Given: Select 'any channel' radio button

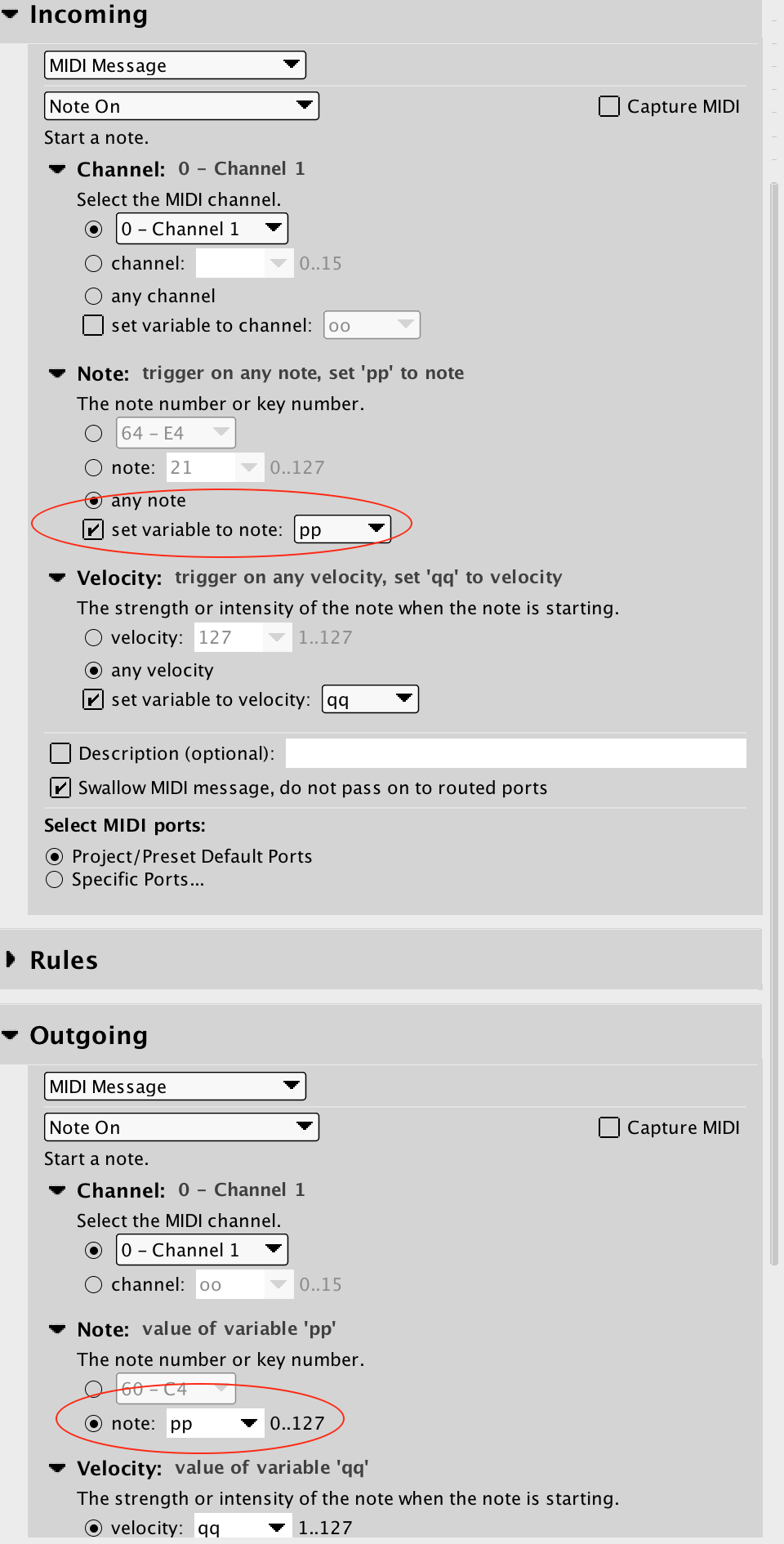Looking at the screenshot, I should (x=94, y=296).
